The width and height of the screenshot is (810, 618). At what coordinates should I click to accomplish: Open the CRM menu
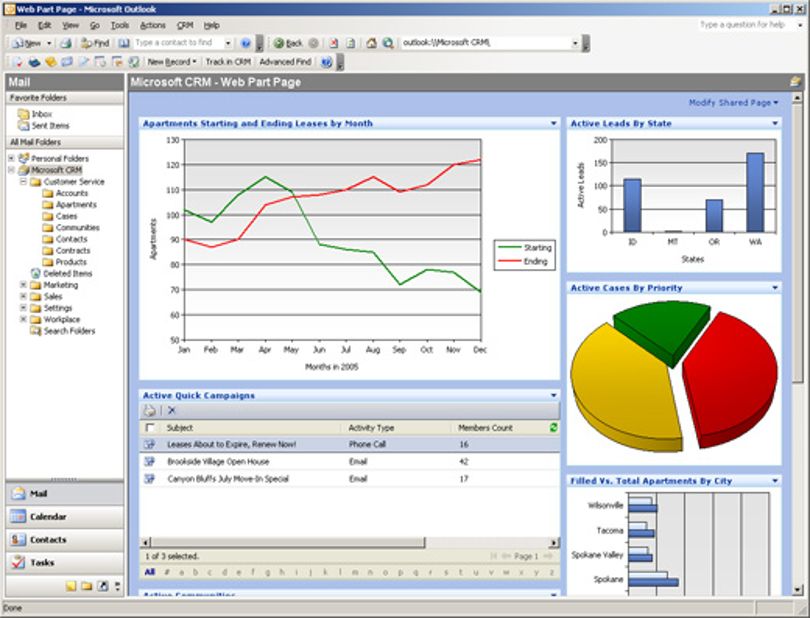[x=185, y=25]
